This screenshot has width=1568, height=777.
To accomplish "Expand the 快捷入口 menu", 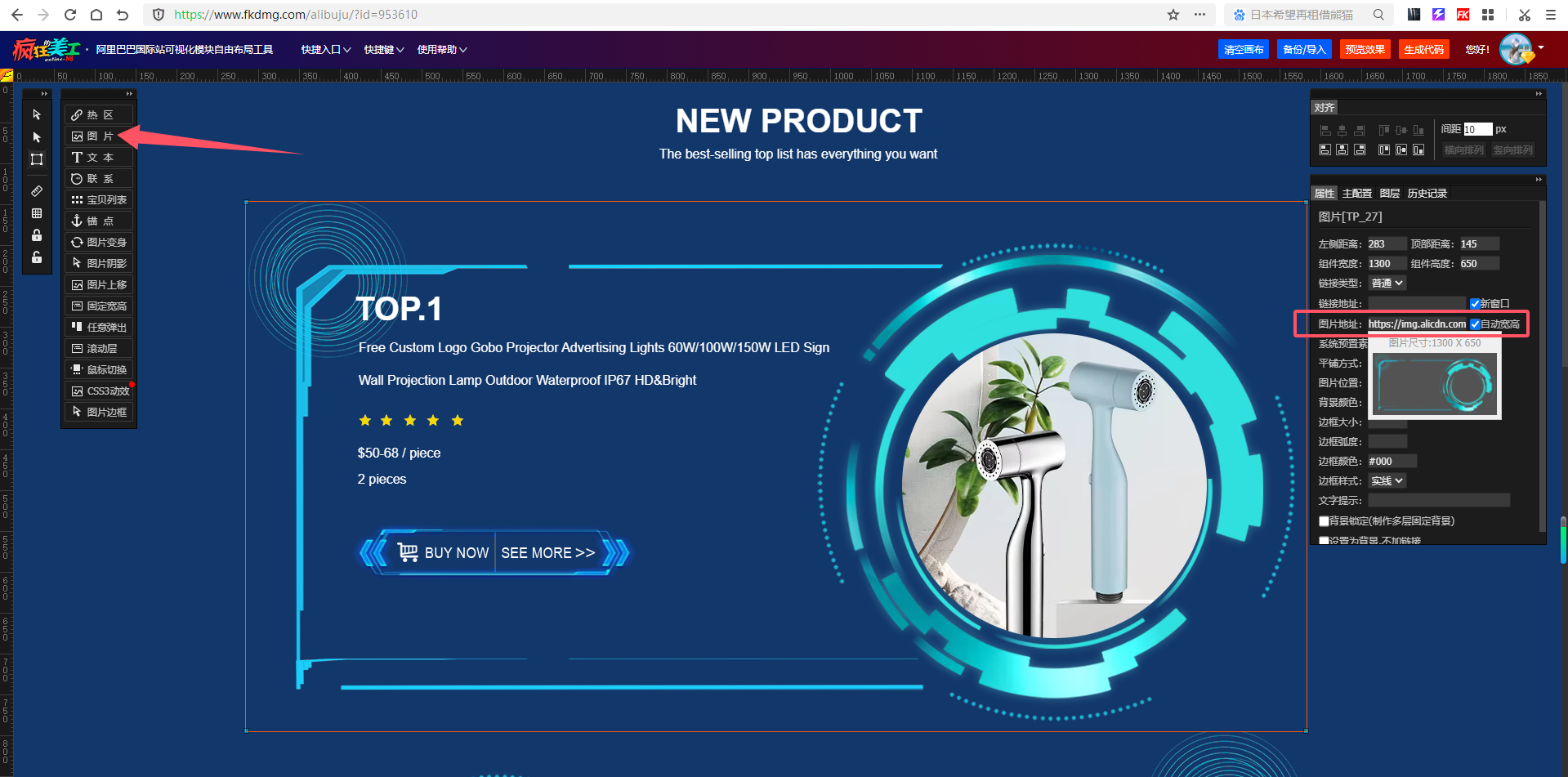I will pos(326,50).
